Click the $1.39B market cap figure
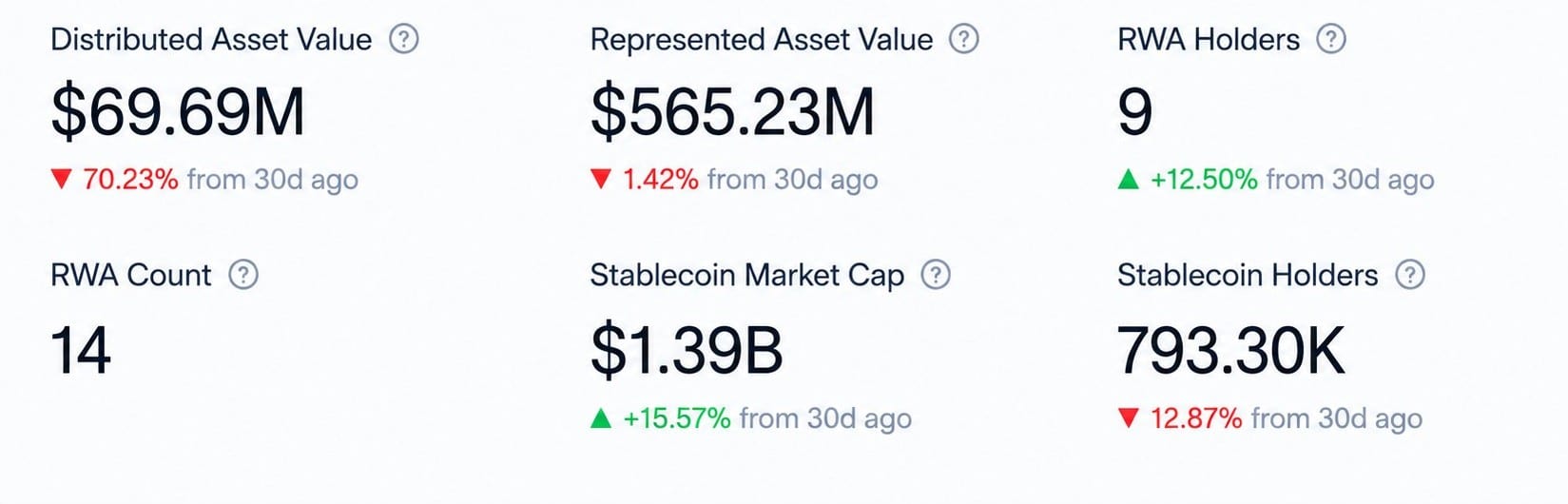 tap(687, 350)
